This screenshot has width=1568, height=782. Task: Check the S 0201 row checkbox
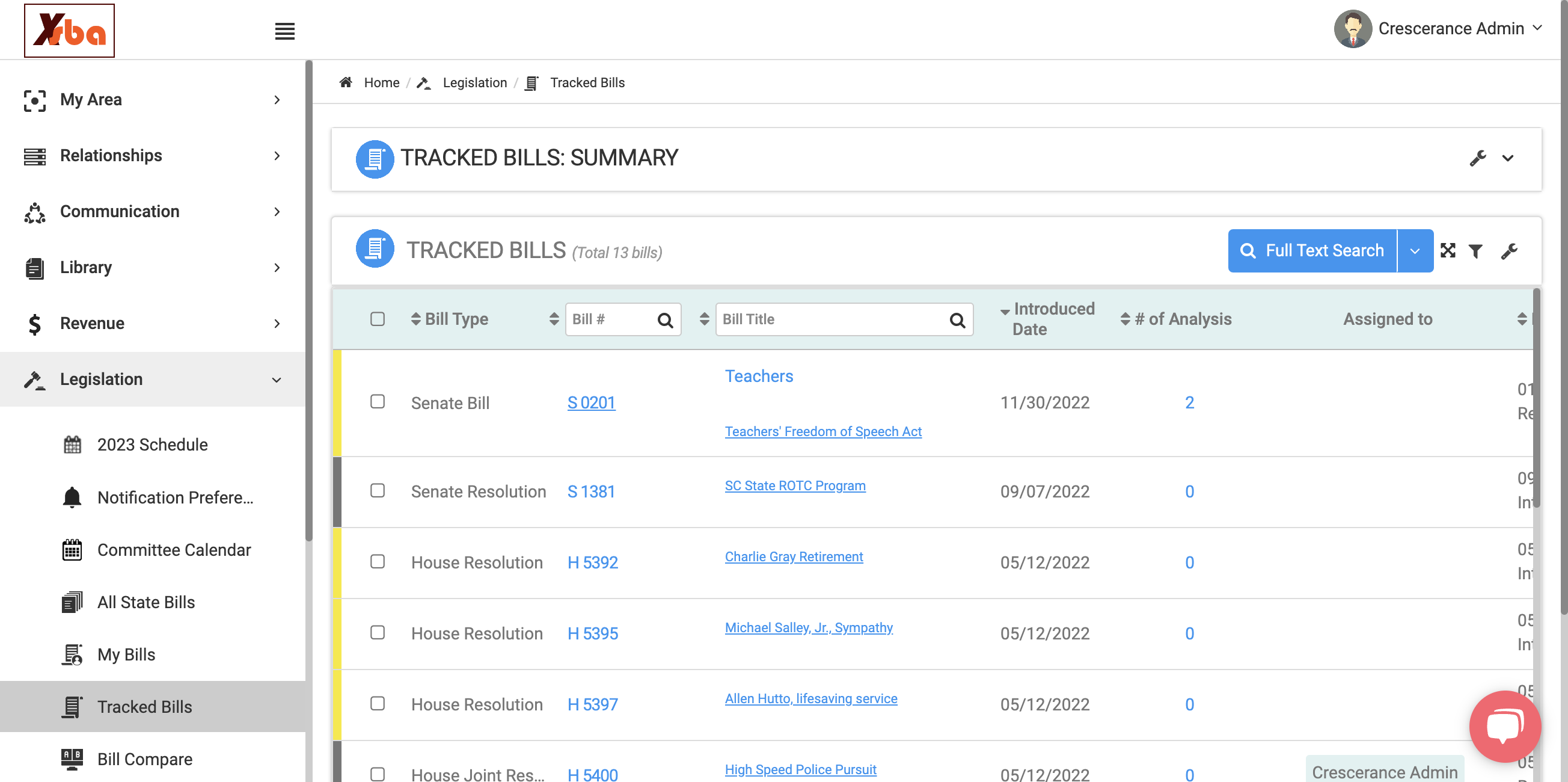(x=378, y=401)
